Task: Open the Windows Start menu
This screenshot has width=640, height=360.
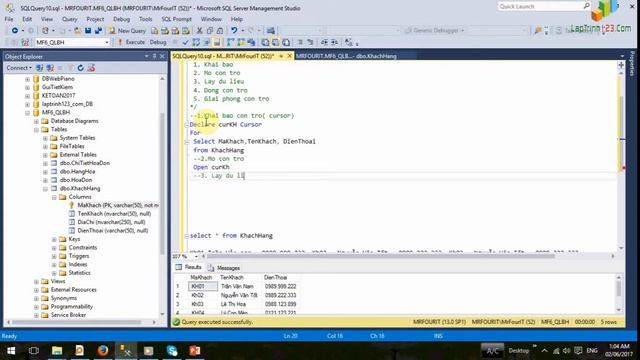Action: [x=11, y=351]
